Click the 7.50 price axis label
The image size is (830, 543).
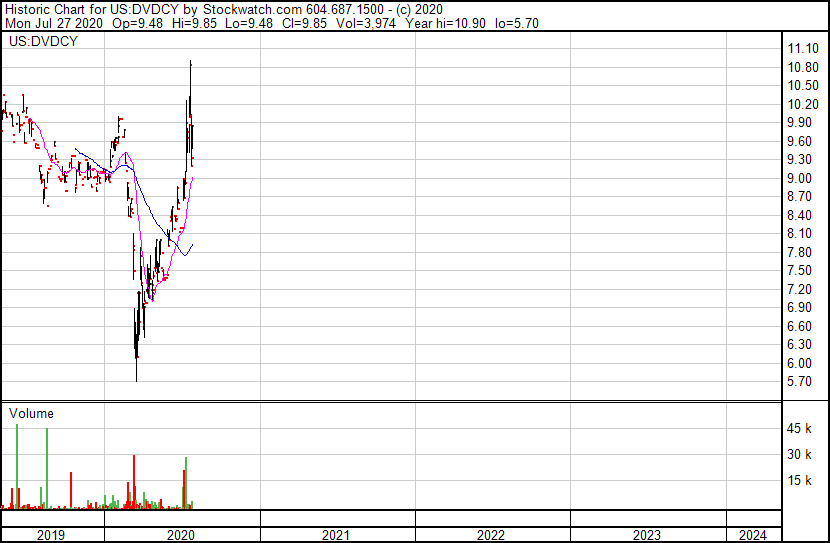point(799,270)
